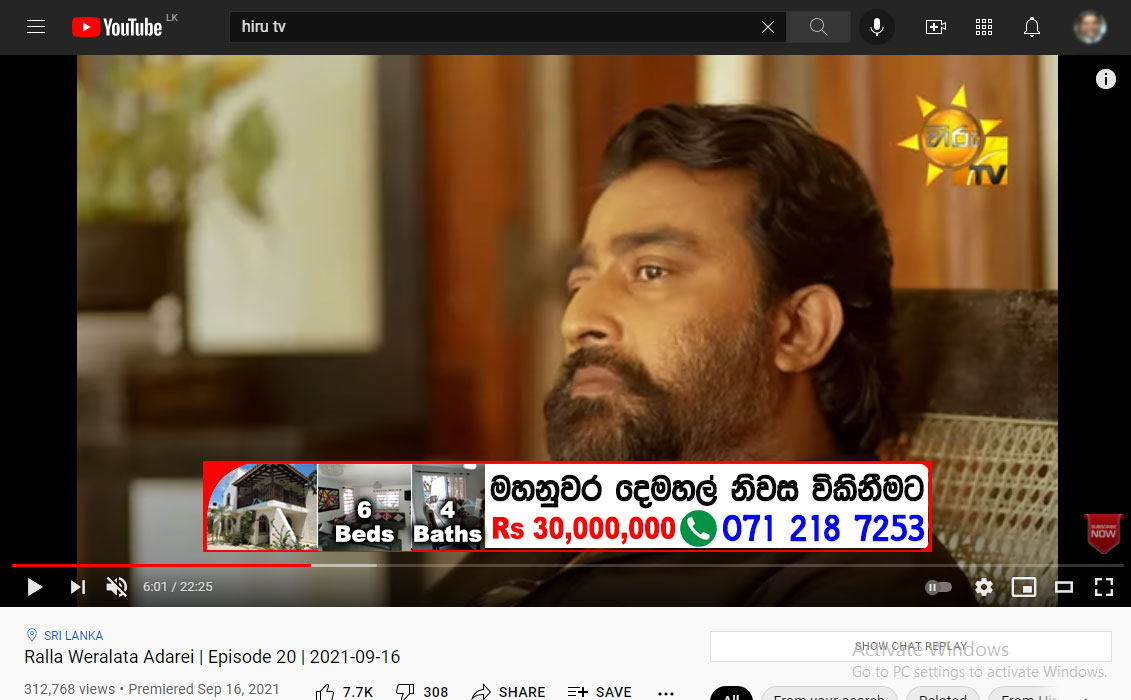Go to YouTube home via the logo
1131x700 pixels.
118,27
